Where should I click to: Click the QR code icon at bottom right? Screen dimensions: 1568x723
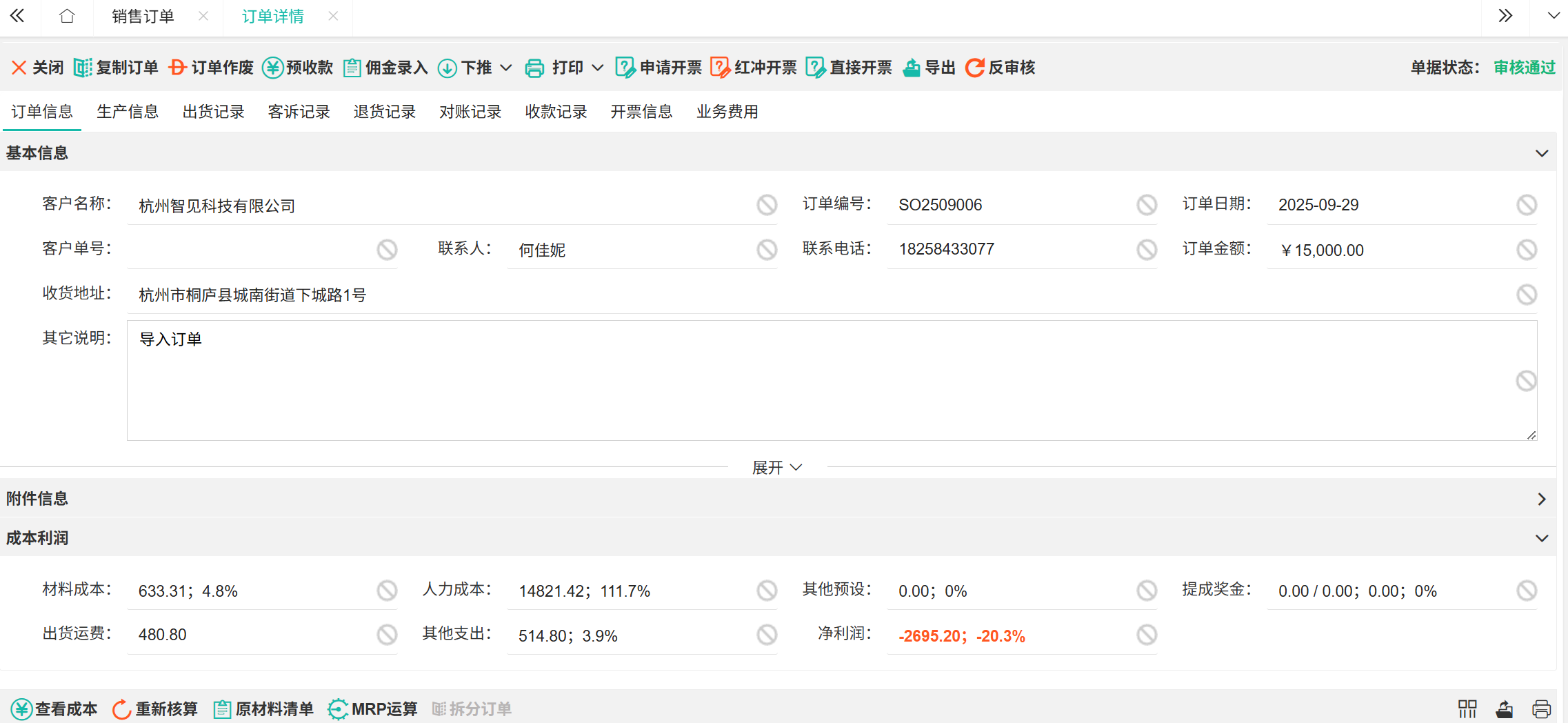[1467, 709]
